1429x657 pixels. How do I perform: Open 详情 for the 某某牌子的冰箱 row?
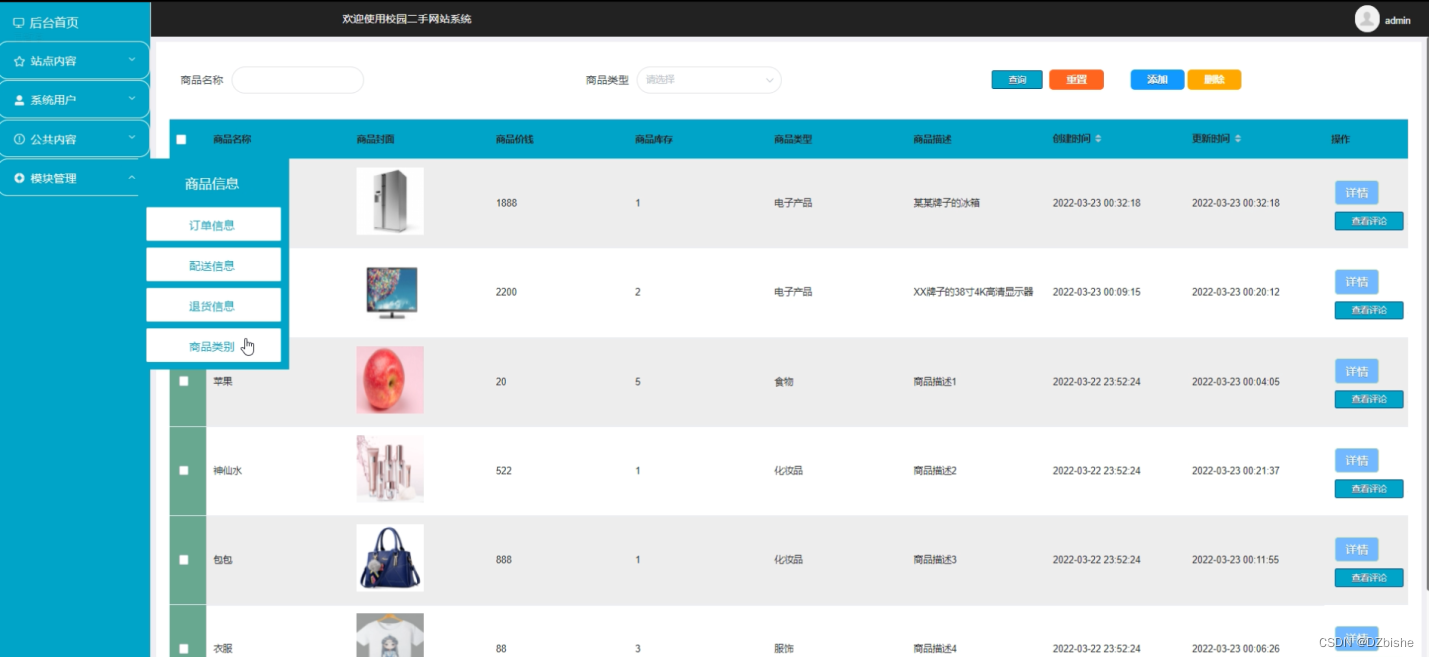click(1356, 193)
